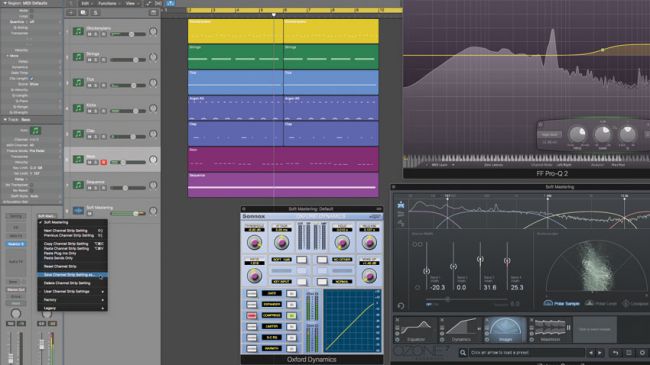Click the highlighted blue plug-in slot on left strip
The width and height of the screenshot is (650, 365).
(x=16, y=244)
